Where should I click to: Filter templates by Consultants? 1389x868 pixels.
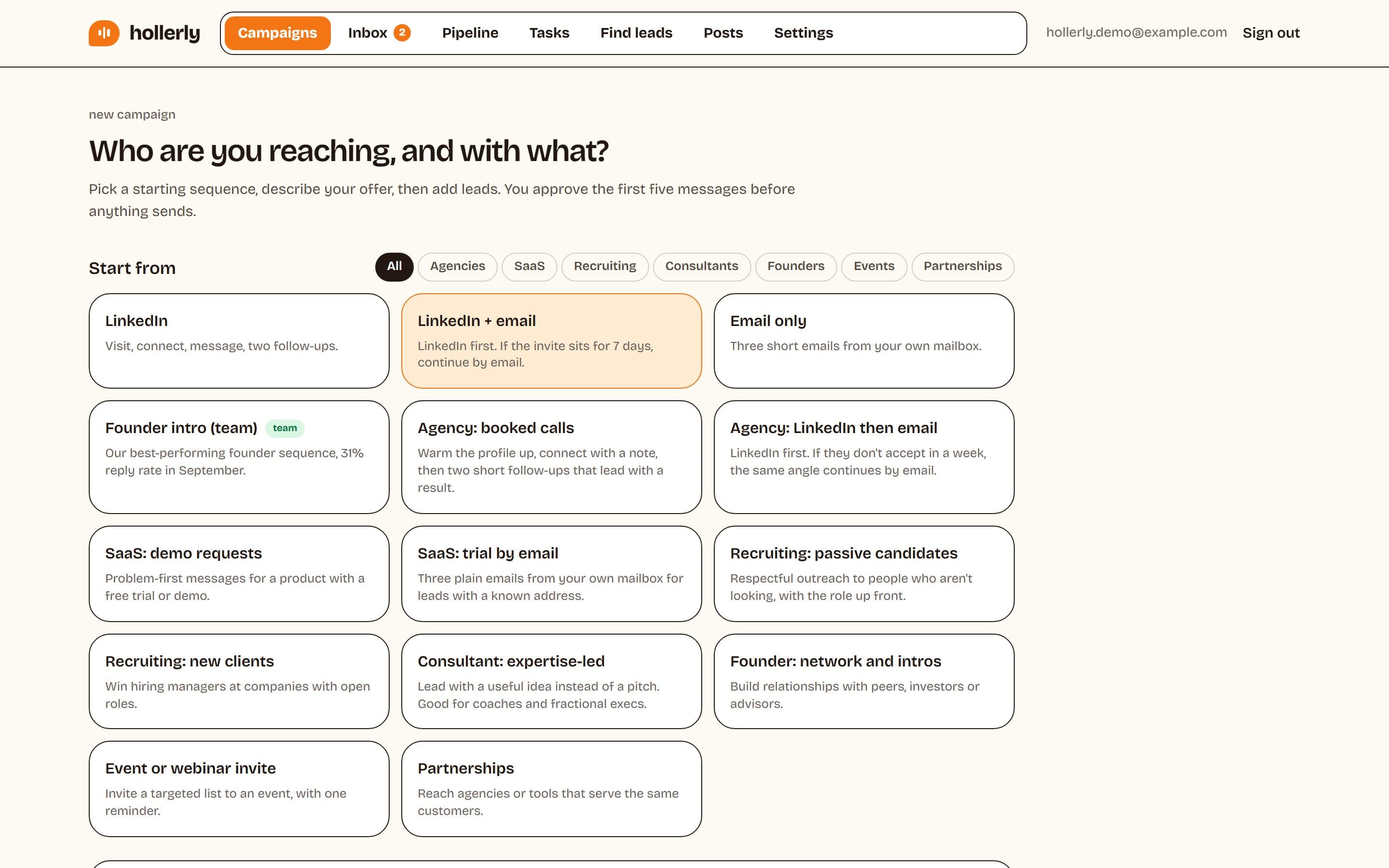click(x=701, y=266)
